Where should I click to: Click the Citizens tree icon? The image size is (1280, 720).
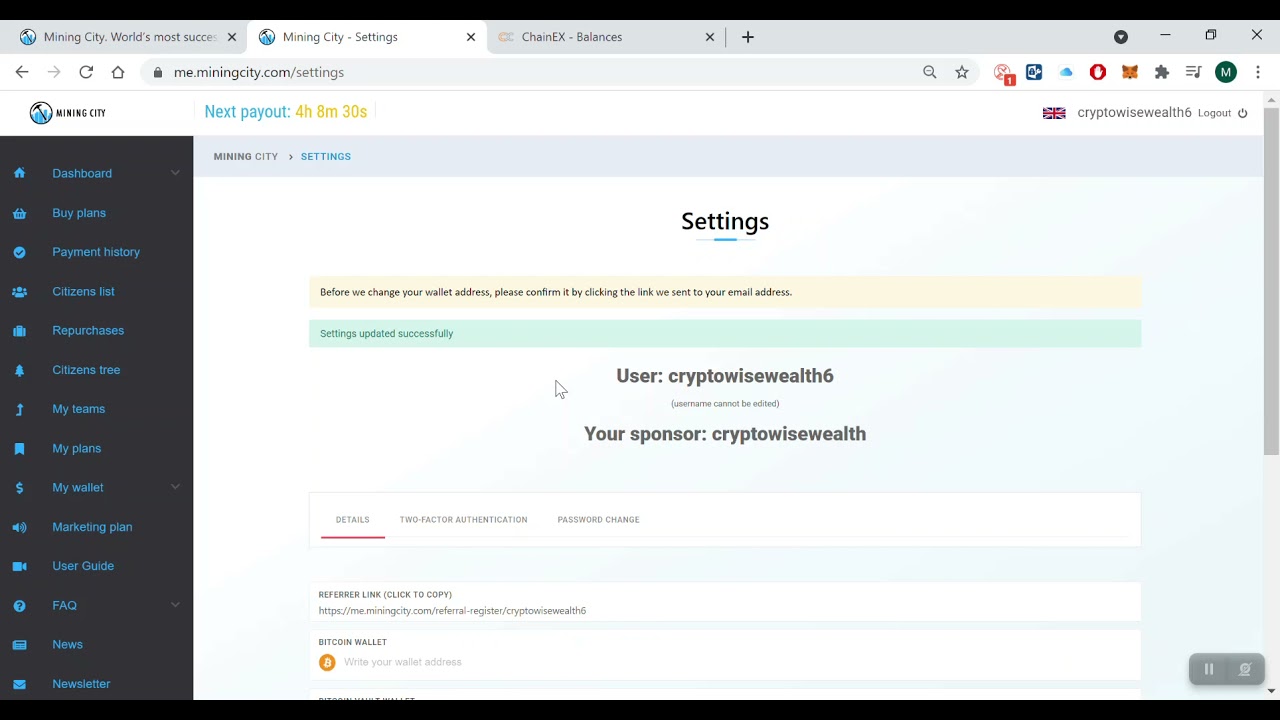(x=19, y=370)
